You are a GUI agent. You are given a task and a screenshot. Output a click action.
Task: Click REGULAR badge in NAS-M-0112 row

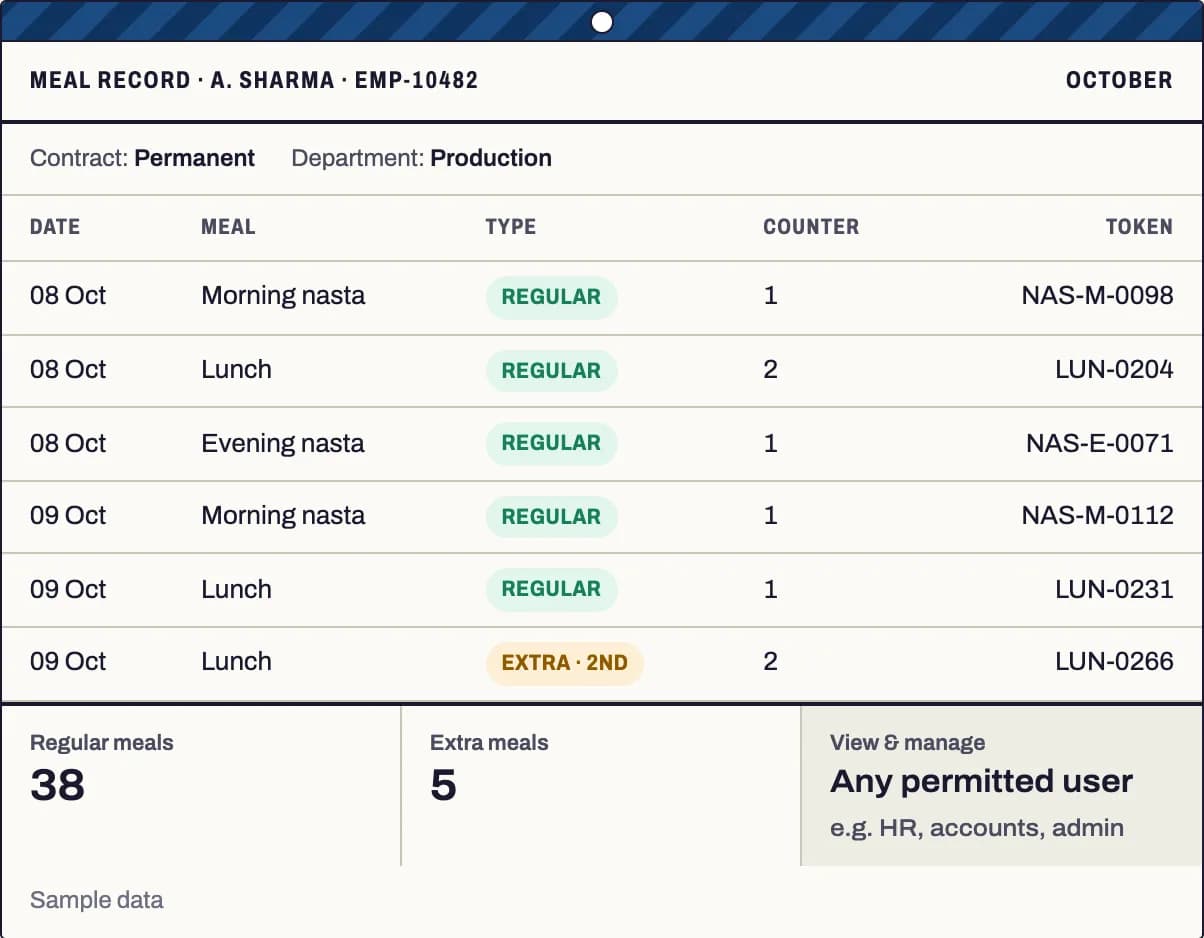(x=551, y=517)
